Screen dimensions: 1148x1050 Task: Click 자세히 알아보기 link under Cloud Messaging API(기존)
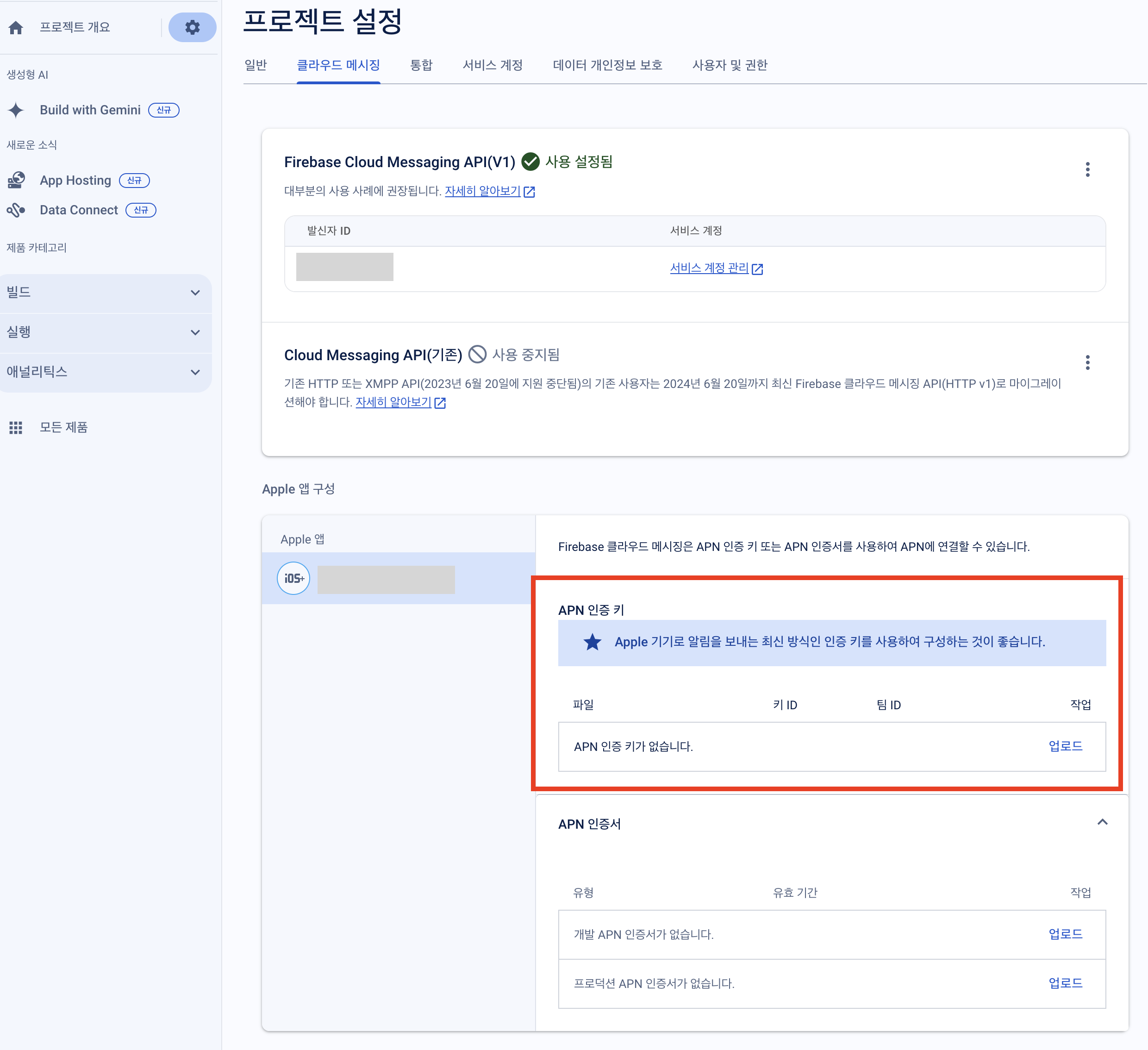(x=393, y=403)
